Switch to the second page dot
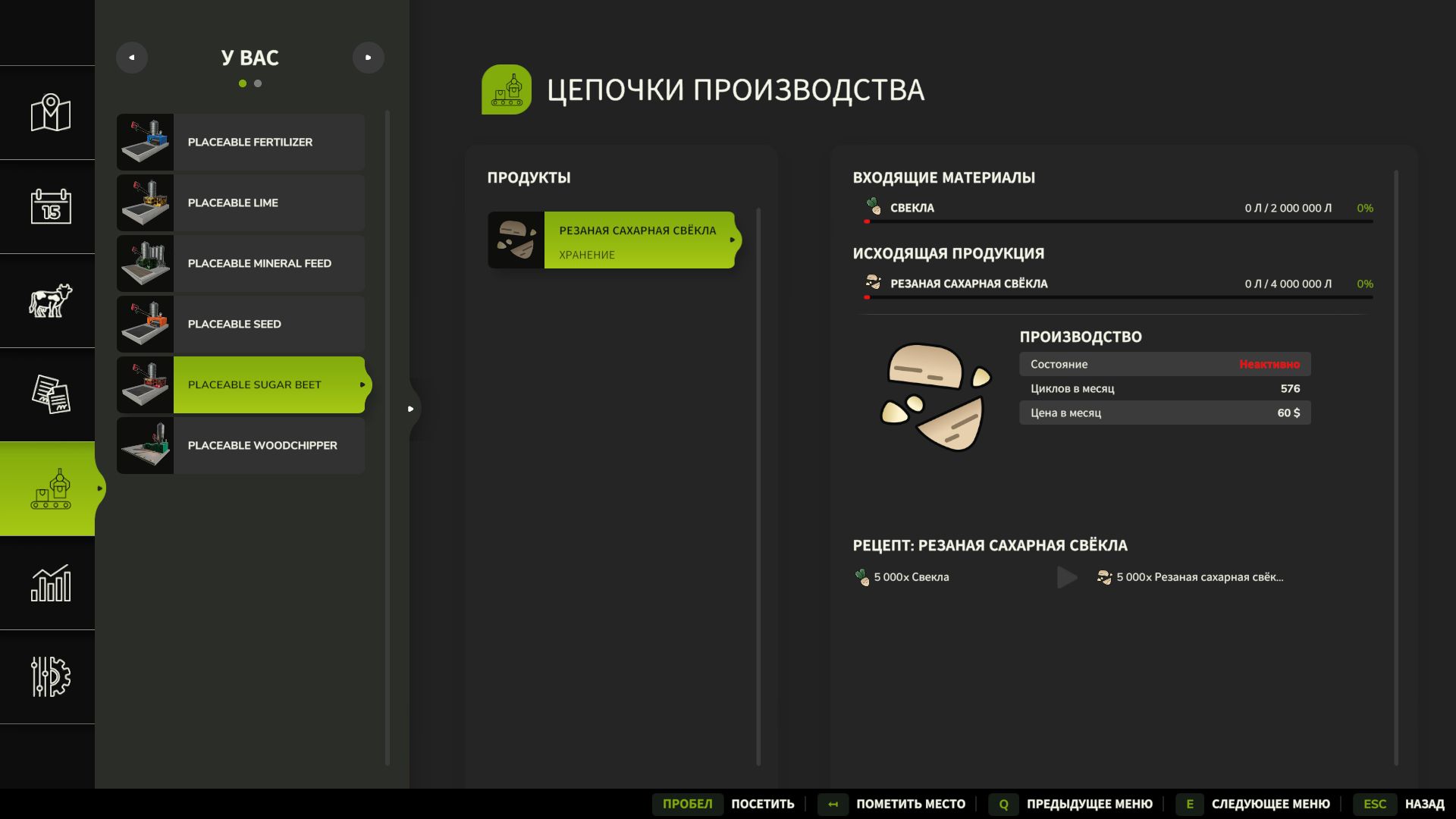The width and height of the screenshot is (1456, 819). pyautogui.click(x=258, y=83)
